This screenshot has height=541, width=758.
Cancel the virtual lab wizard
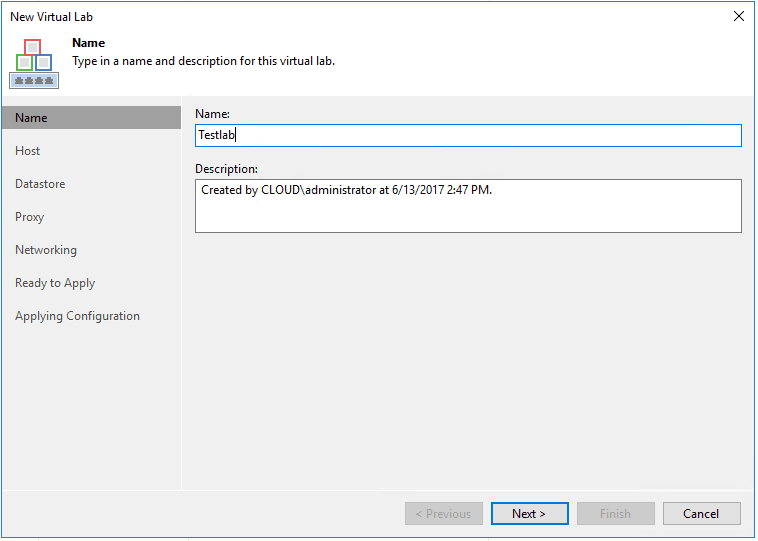pos(701,514)
